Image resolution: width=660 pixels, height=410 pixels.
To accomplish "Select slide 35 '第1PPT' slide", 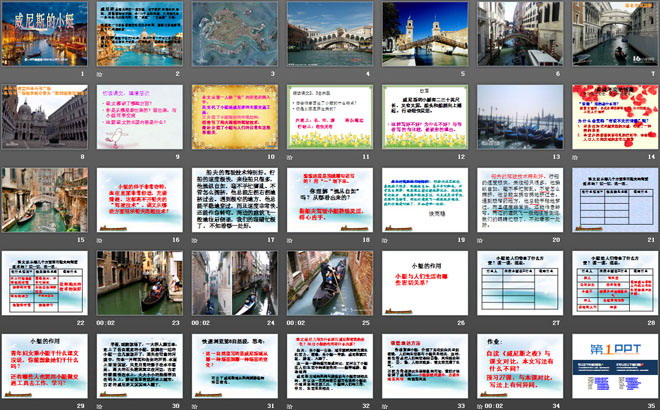I will 615,366.
